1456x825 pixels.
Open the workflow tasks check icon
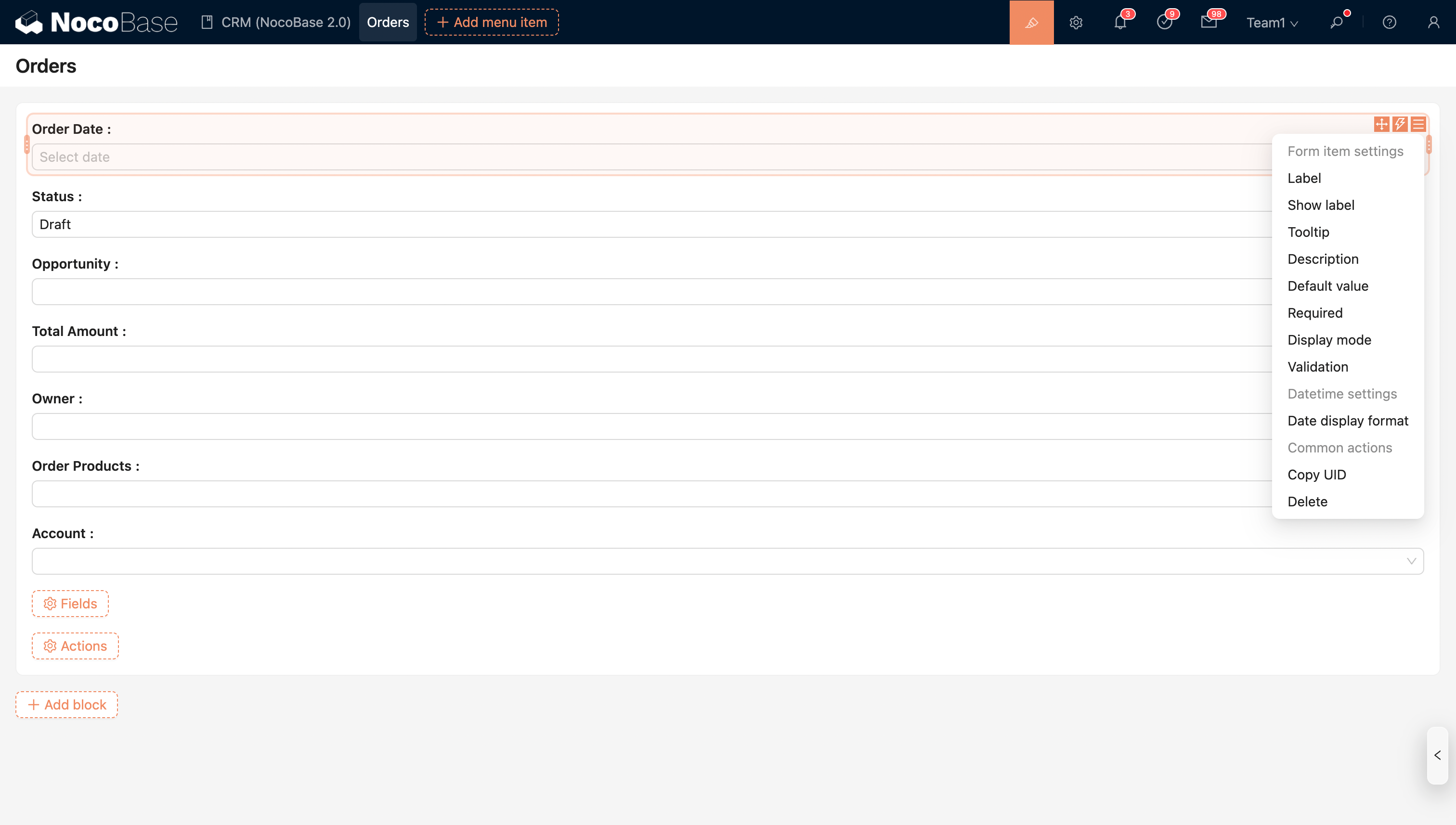(x=1164, y=23)
